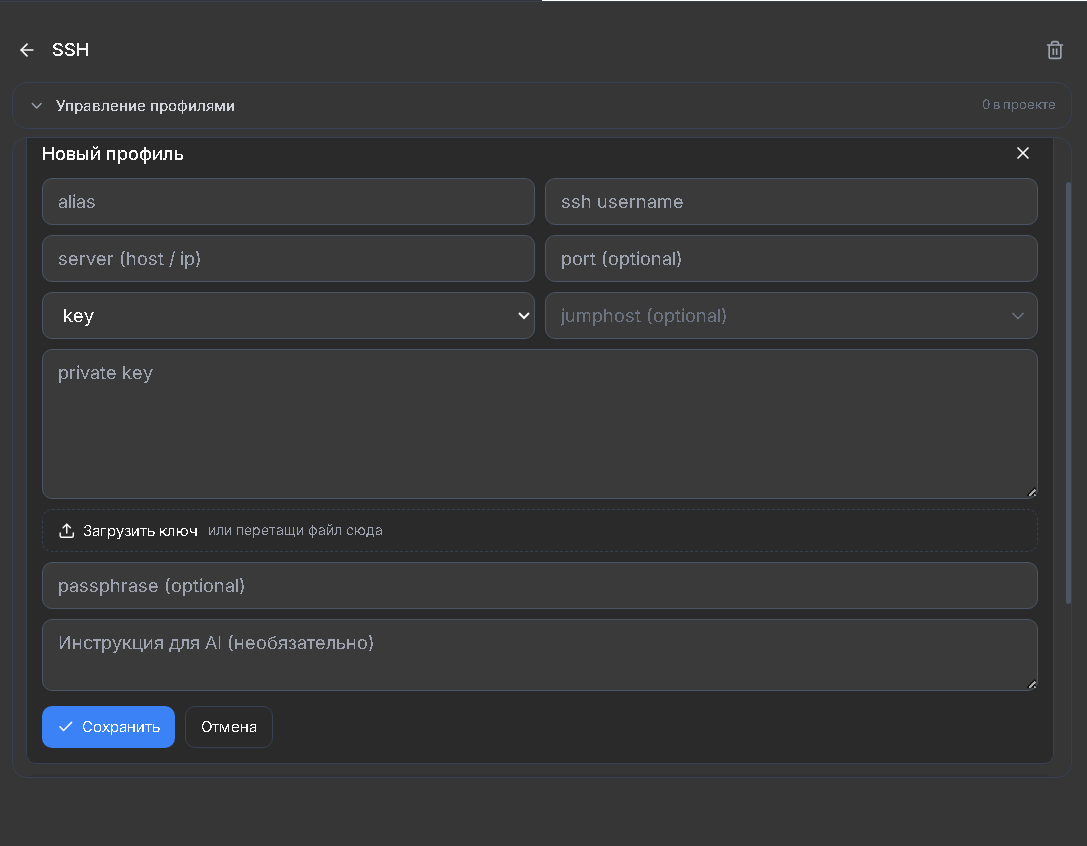Cancel with the Отмена button
This screenshot has height=846, width=1087.
(x=229, y=727)
